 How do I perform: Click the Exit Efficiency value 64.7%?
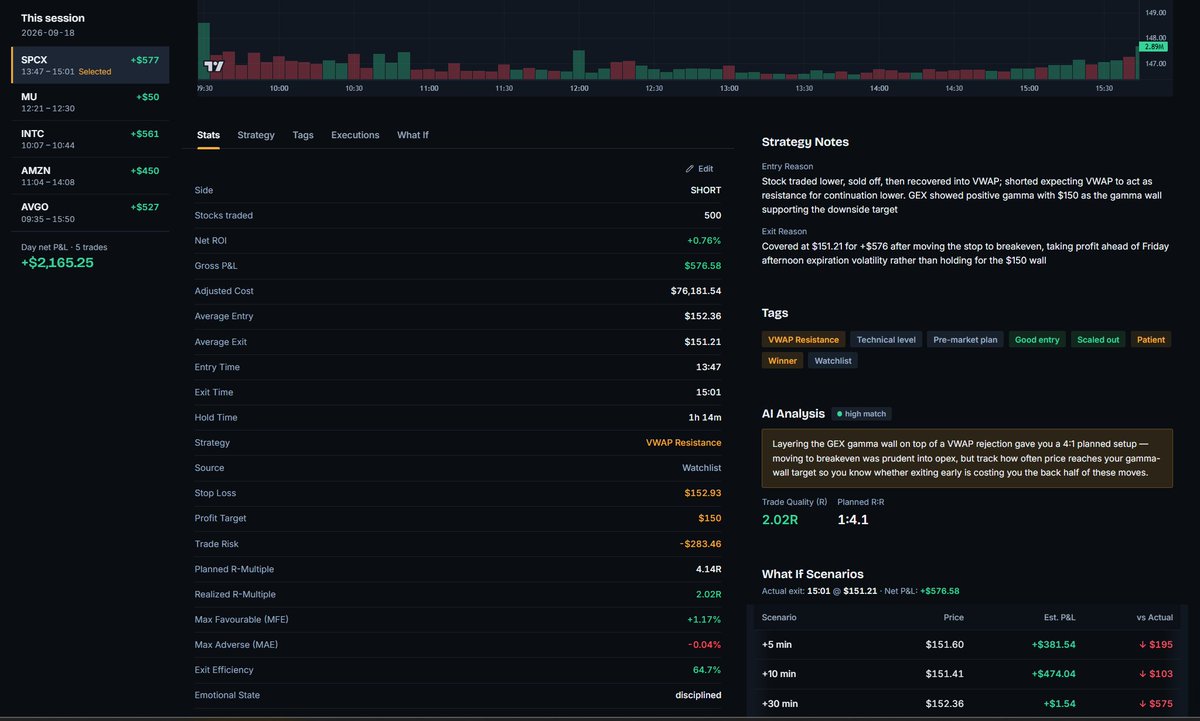pyautogui.click(x=706, y=670)
